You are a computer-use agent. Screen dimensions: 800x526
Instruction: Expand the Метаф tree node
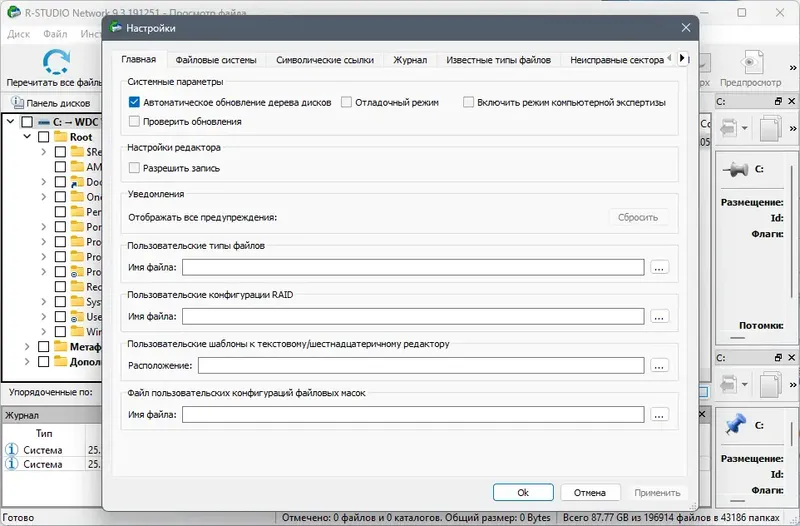(27, 346)
